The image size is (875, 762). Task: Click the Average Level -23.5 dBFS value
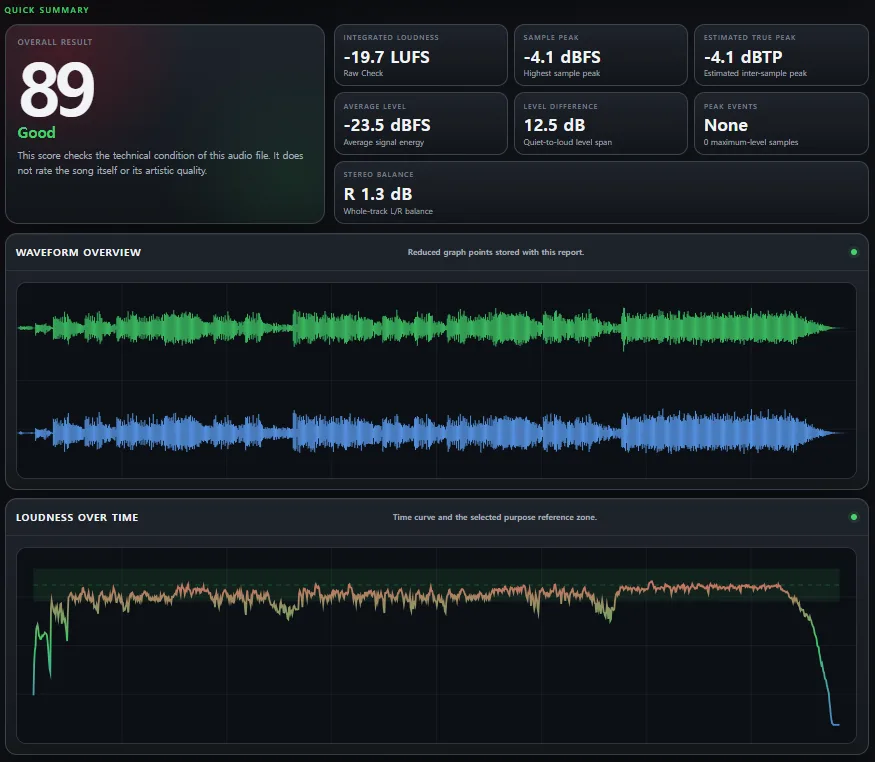[x=387, y=125]
